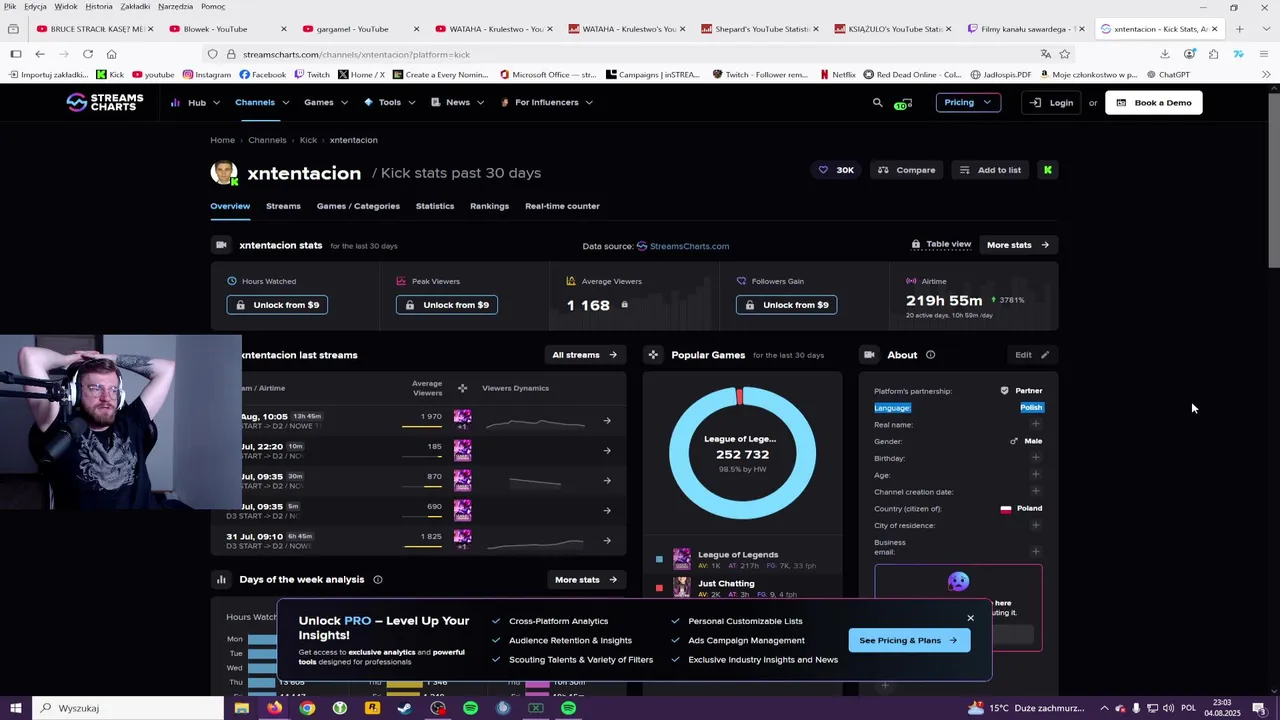Open the site search magnifier icon

(x=878, y=102)
